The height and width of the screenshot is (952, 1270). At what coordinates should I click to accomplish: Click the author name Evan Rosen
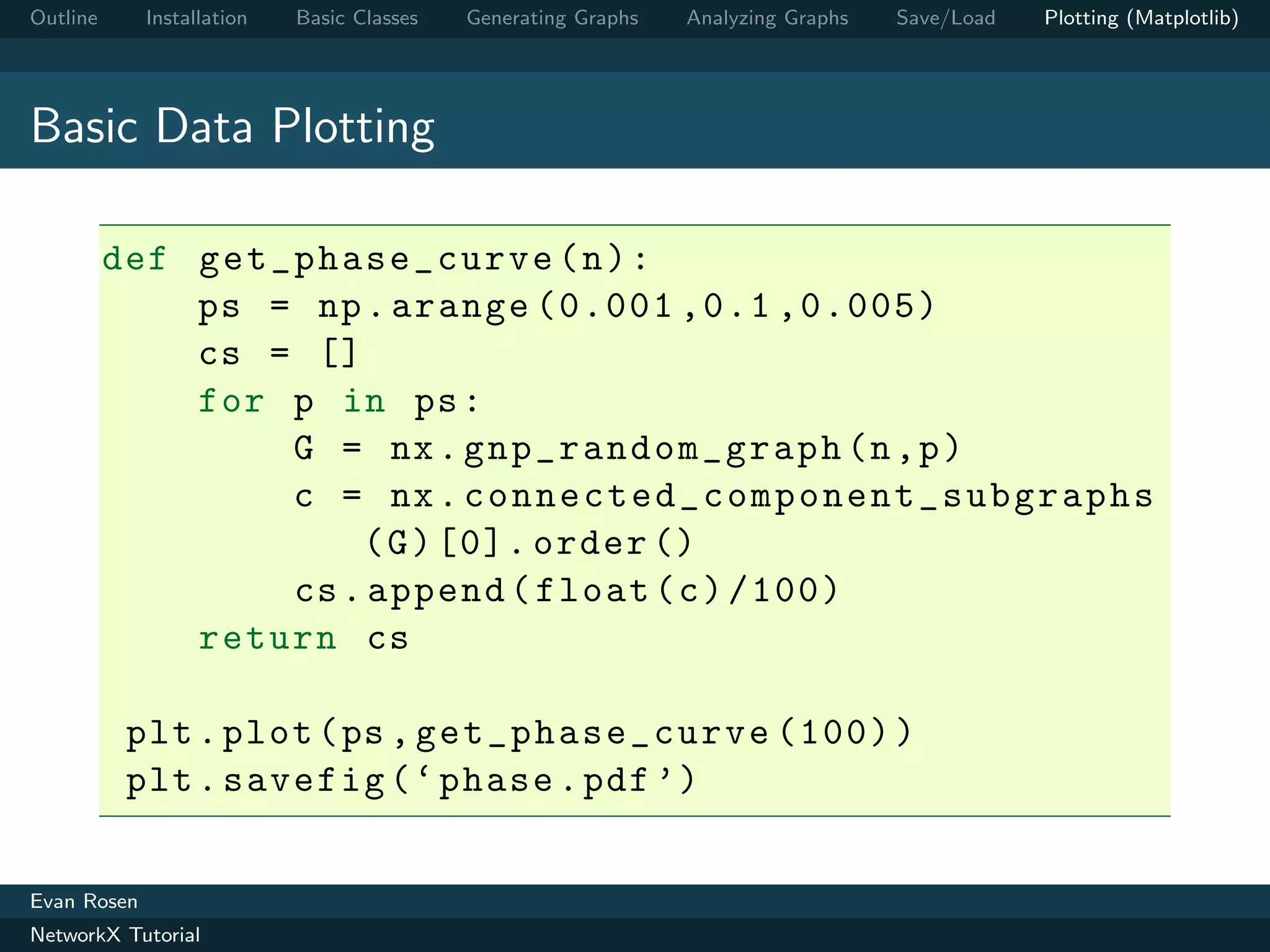tap(84, 902)
